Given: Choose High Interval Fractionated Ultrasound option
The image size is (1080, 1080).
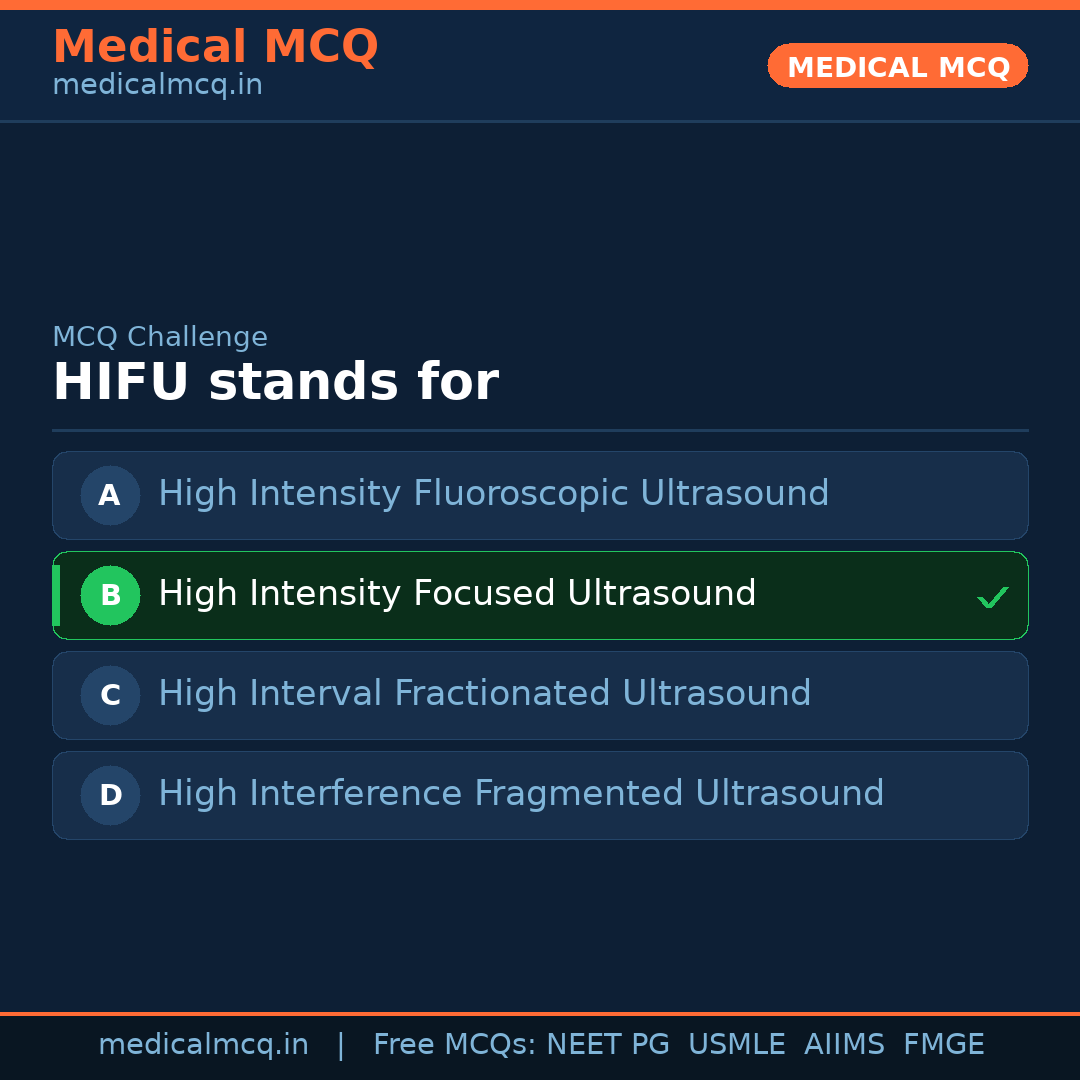Looking at the screenshot, I should tap(484, 694).
